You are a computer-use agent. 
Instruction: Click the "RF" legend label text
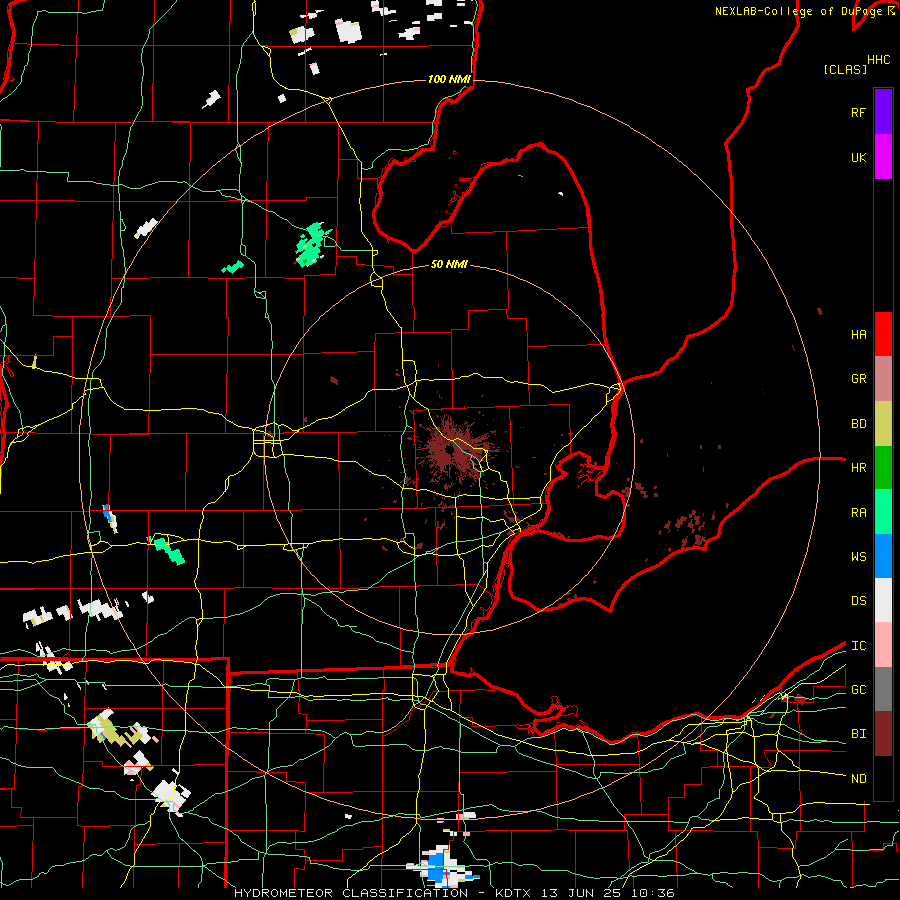click(x=858, y=112)
